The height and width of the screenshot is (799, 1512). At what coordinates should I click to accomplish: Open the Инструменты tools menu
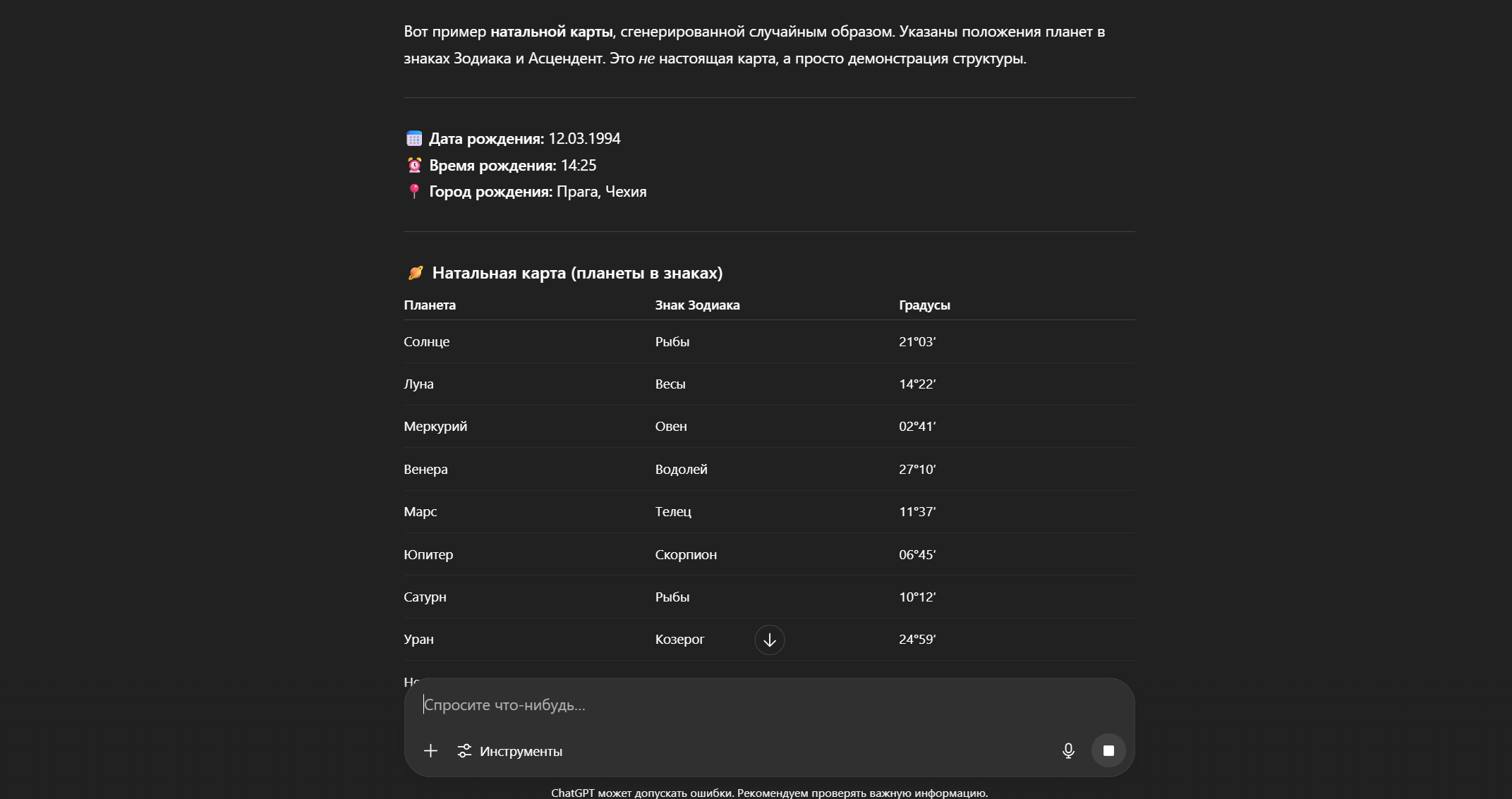tap(510, 751)
